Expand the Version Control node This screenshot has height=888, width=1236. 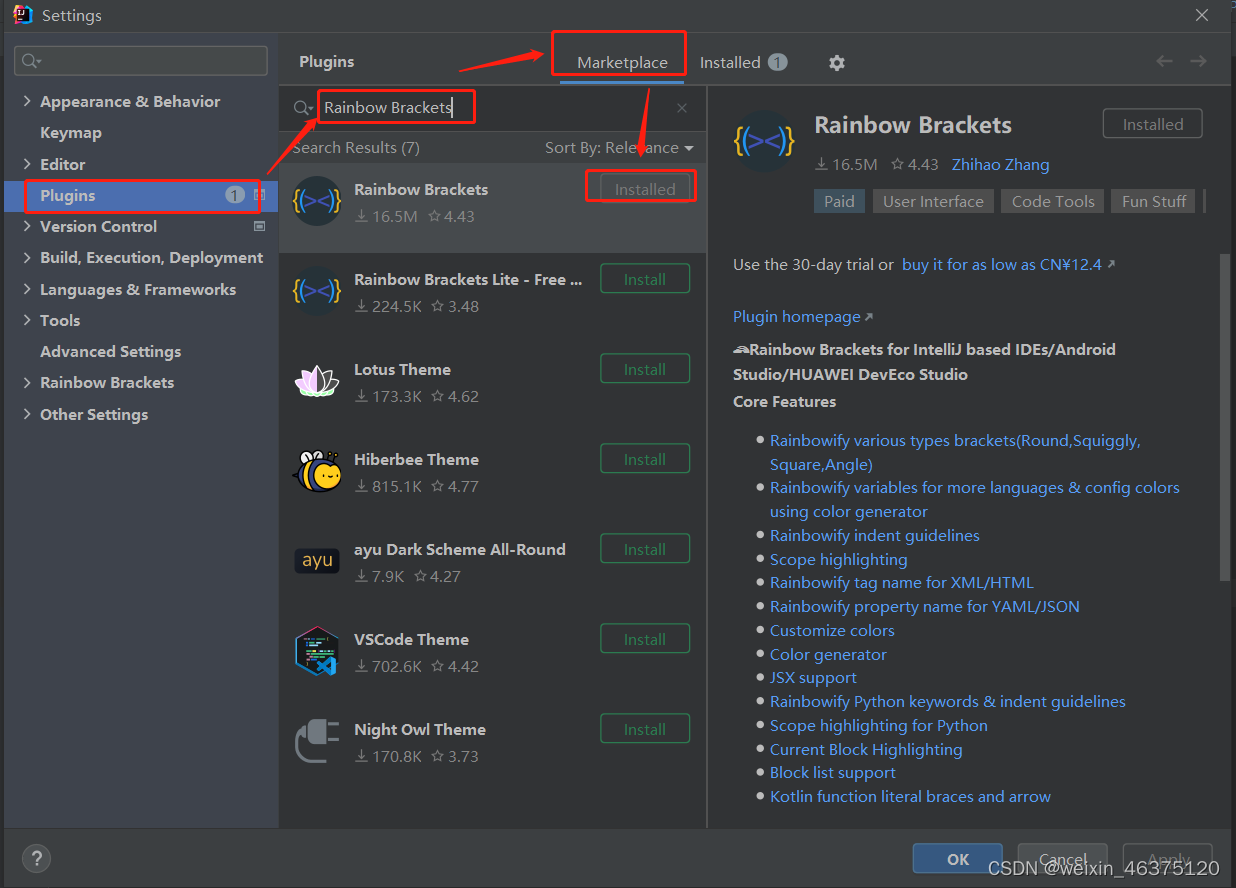[26, 227]
